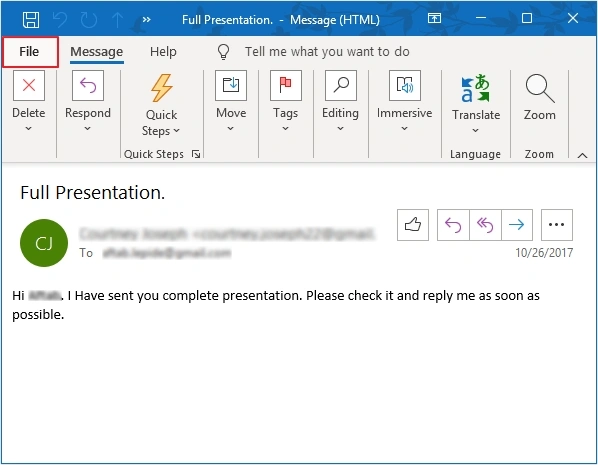Click the Redo arrow in quick access toolbar
The height and width of the screenshot is (465, 598).
click(x=89, y=19)
